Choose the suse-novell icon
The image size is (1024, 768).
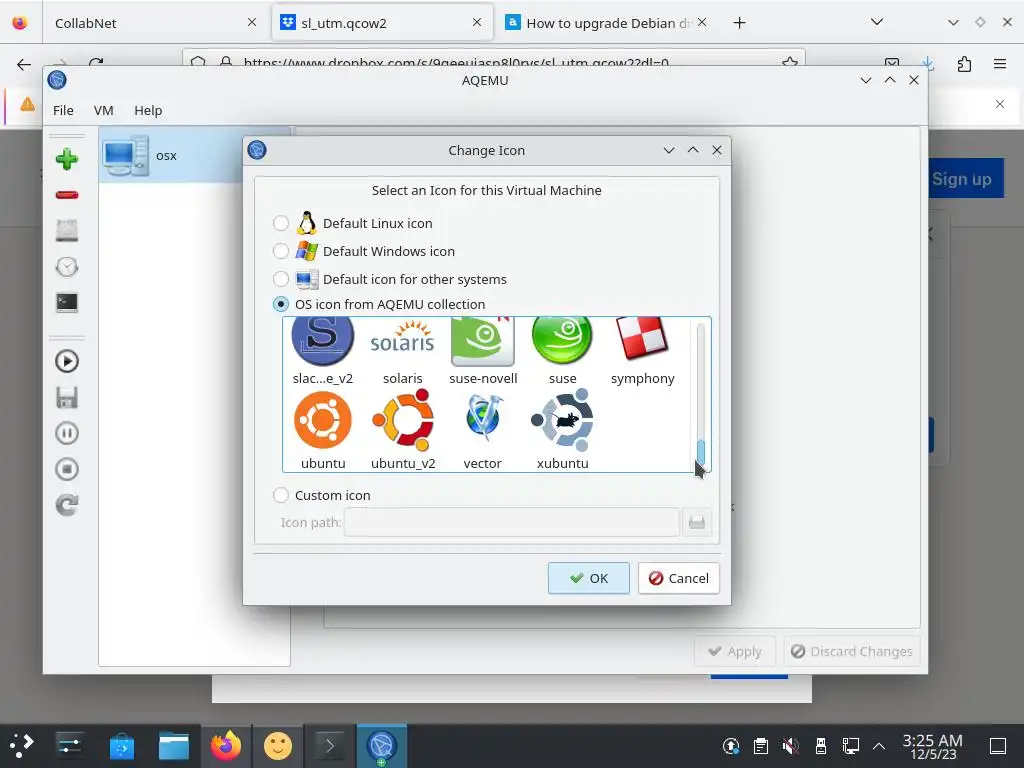[483, 351]
